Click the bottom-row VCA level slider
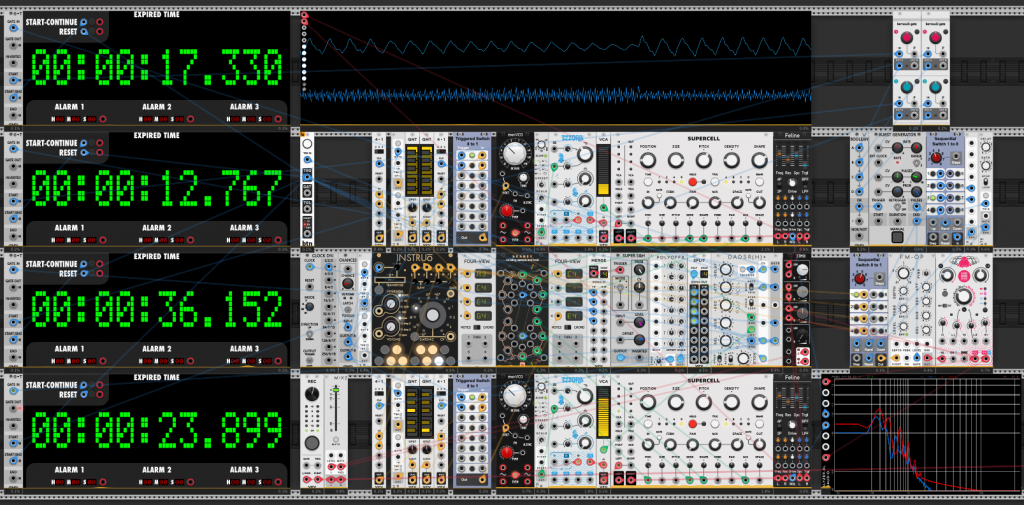The height and width of the screenshot is (505, 1024). point(603,412)
